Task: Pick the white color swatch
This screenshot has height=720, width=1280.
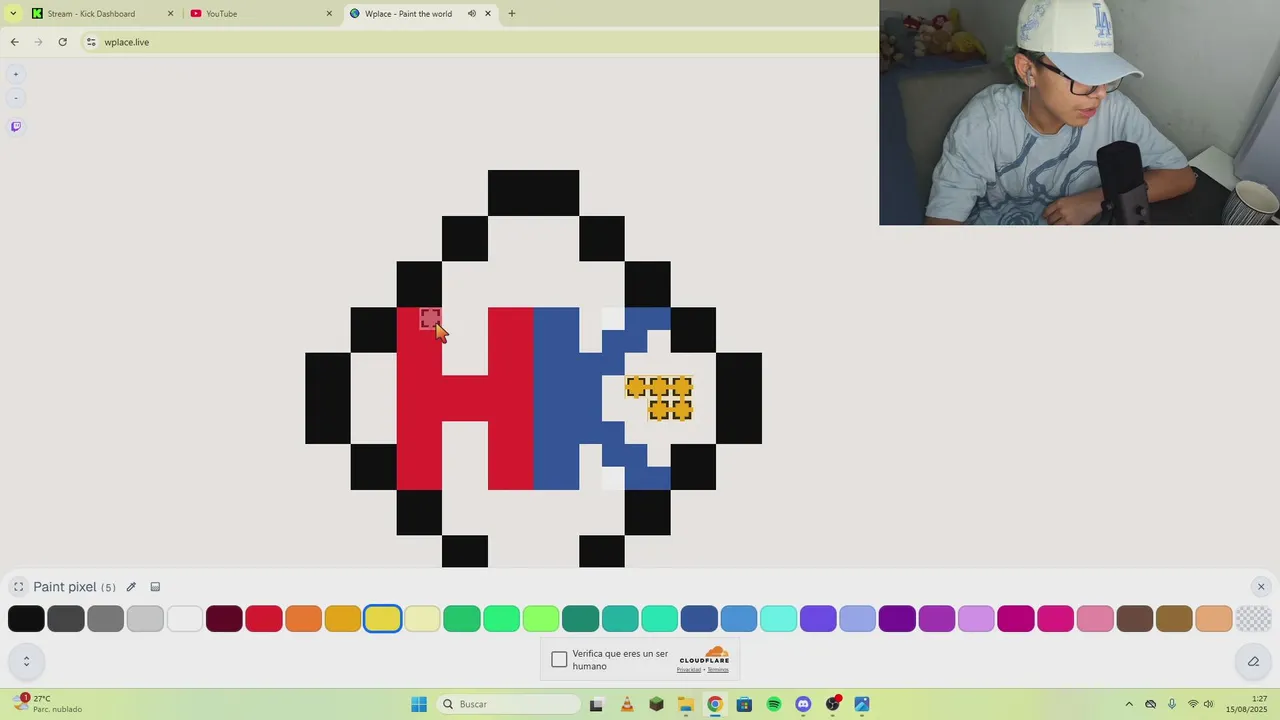Action: 185,619
